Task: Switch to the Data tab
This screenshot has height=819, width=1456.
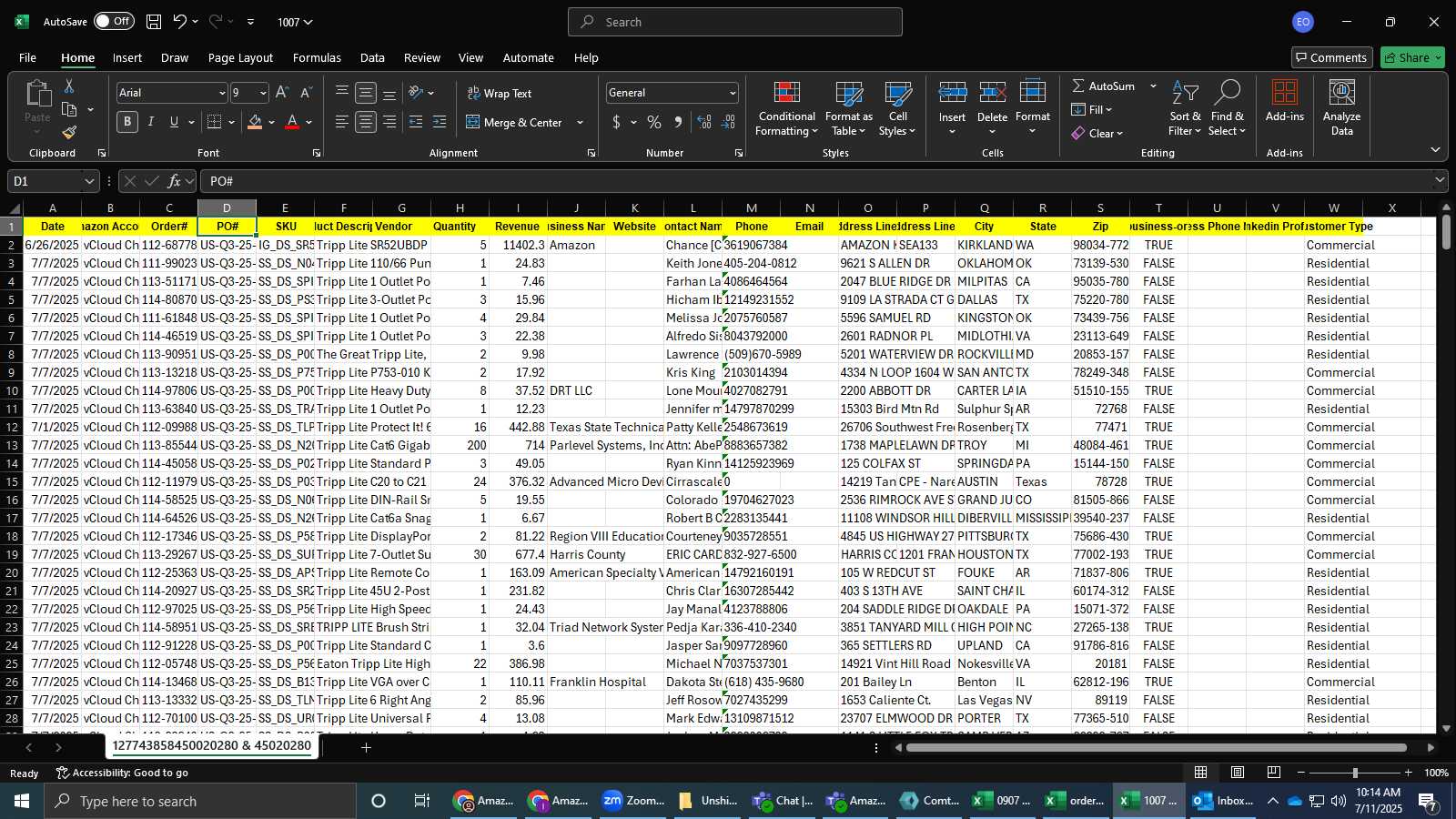Action: click(x=372, y=57)
